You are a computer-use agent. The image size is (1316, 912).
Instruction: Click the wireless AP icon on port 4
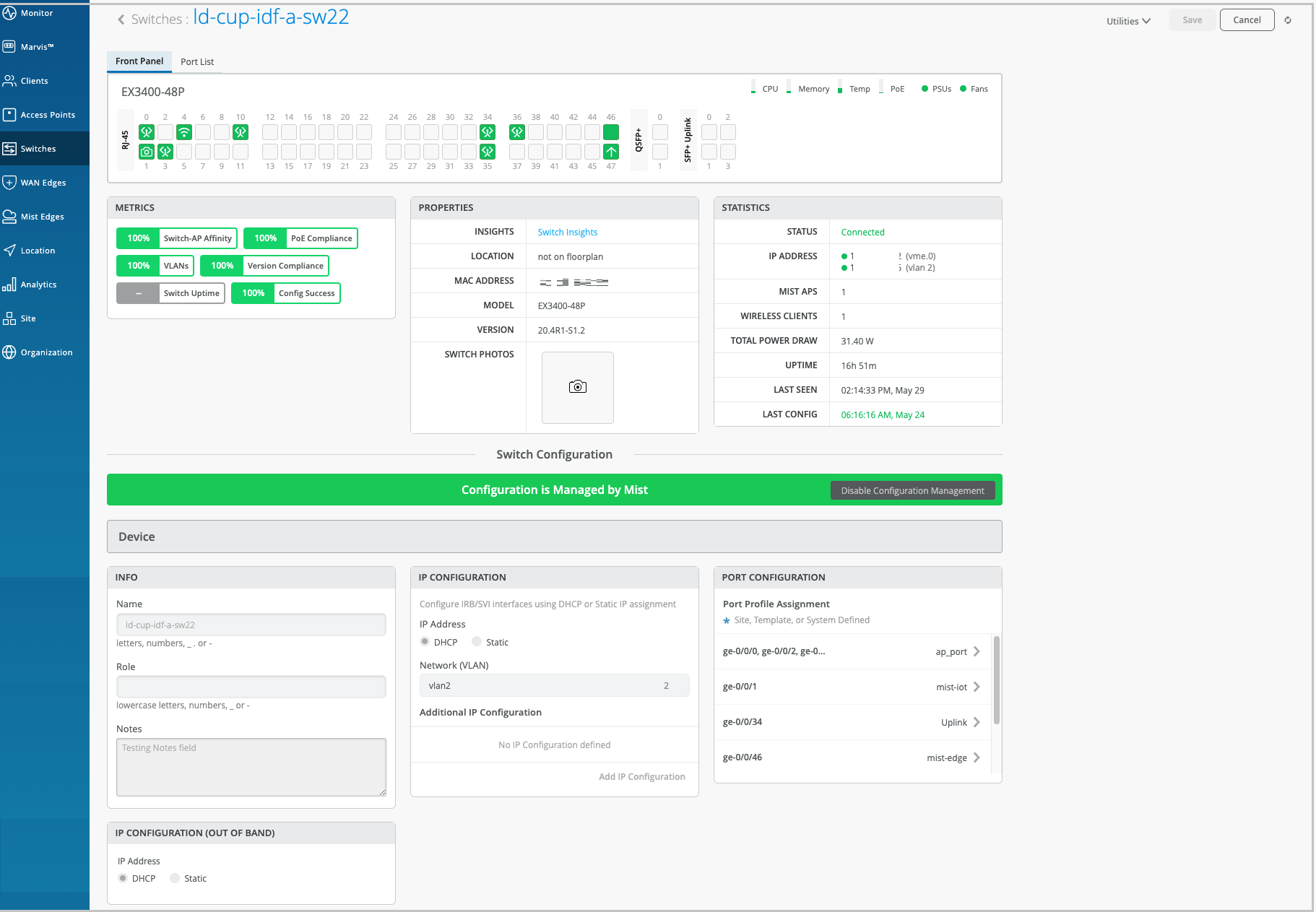184,132
